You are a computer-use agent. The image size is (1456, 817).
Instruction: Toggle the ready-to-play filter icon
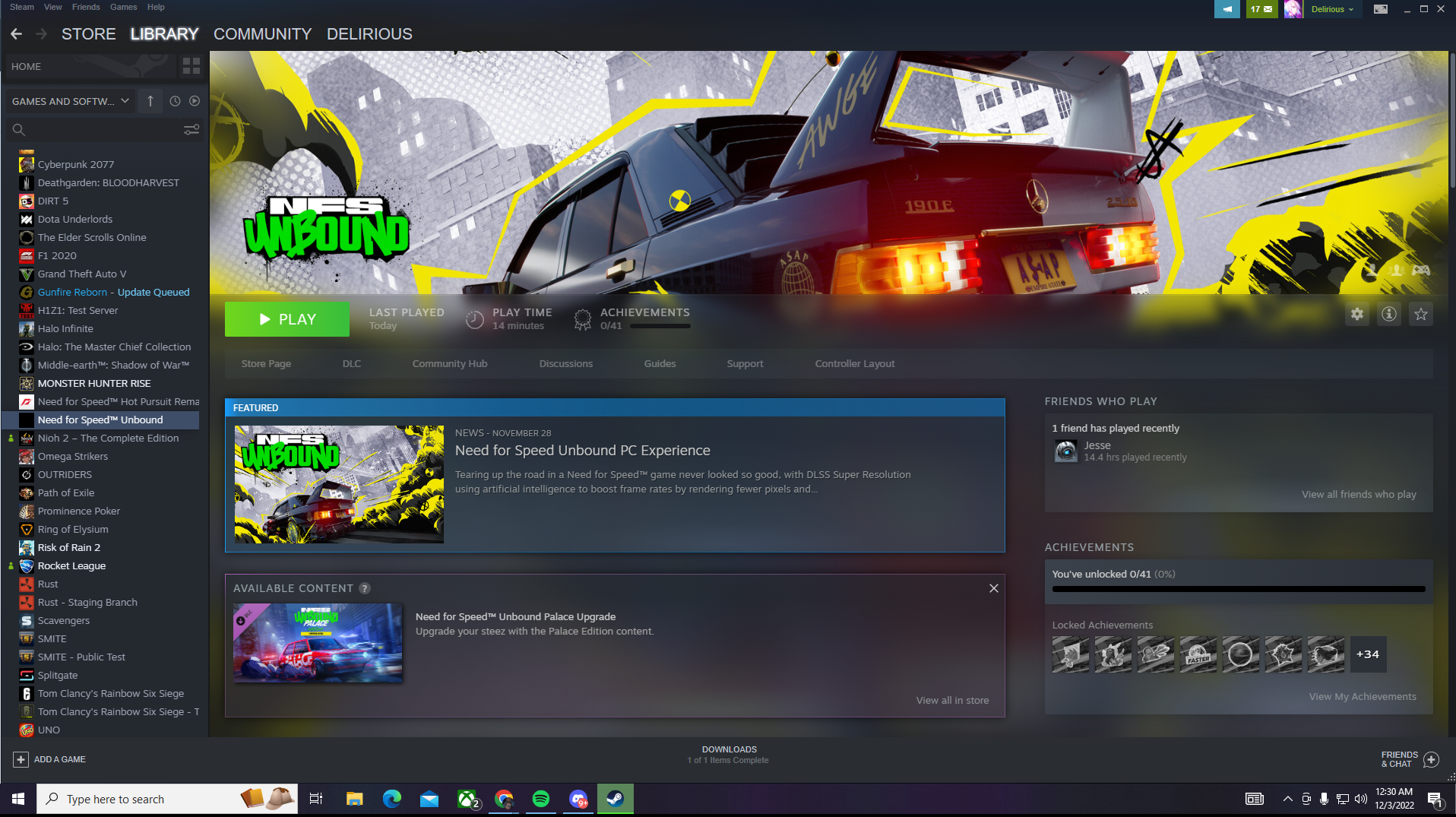195,101
